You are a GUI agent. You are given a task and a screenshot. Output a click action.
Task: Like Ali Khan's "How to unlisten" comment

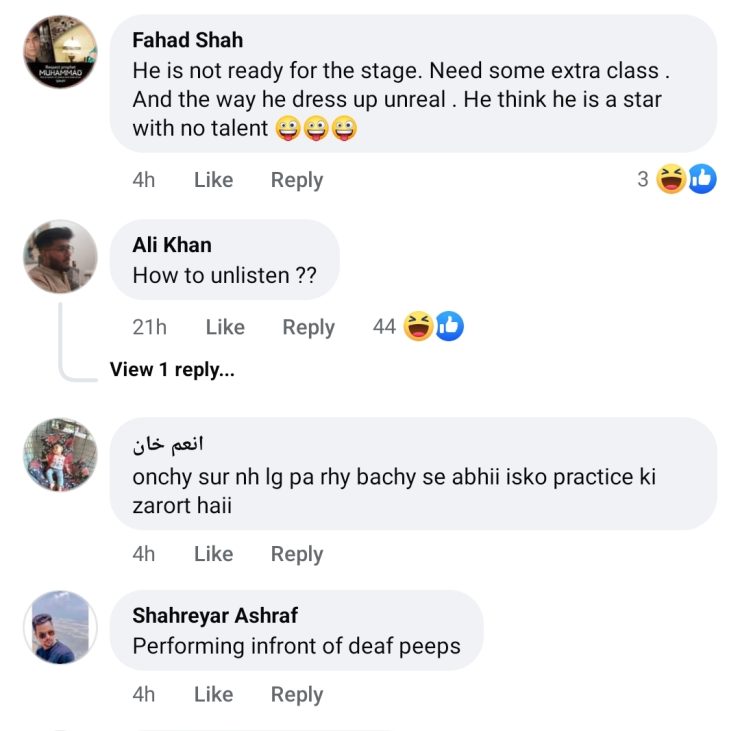pyautogui.click(x=225, y=327)
